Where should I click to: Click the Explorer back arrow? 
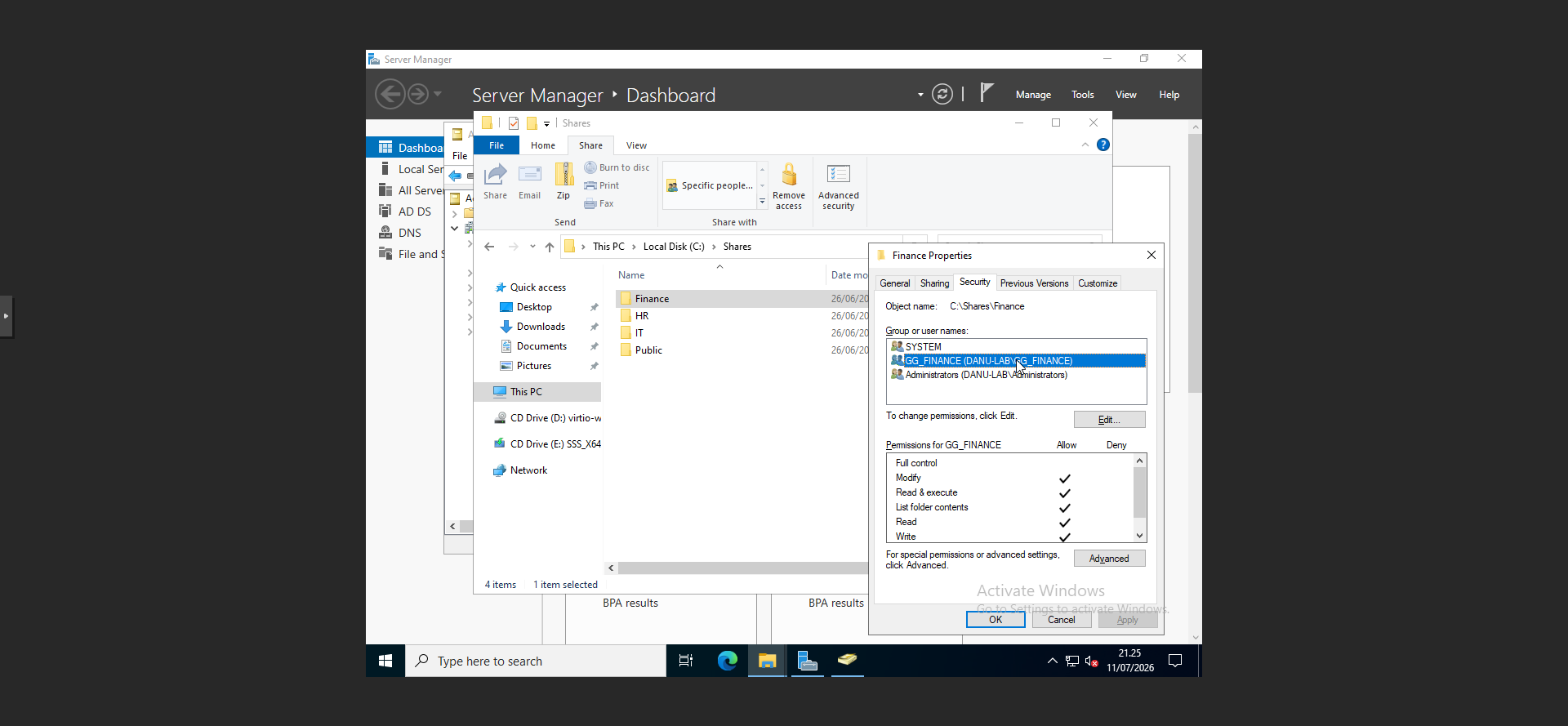click(x=489, y=247)
